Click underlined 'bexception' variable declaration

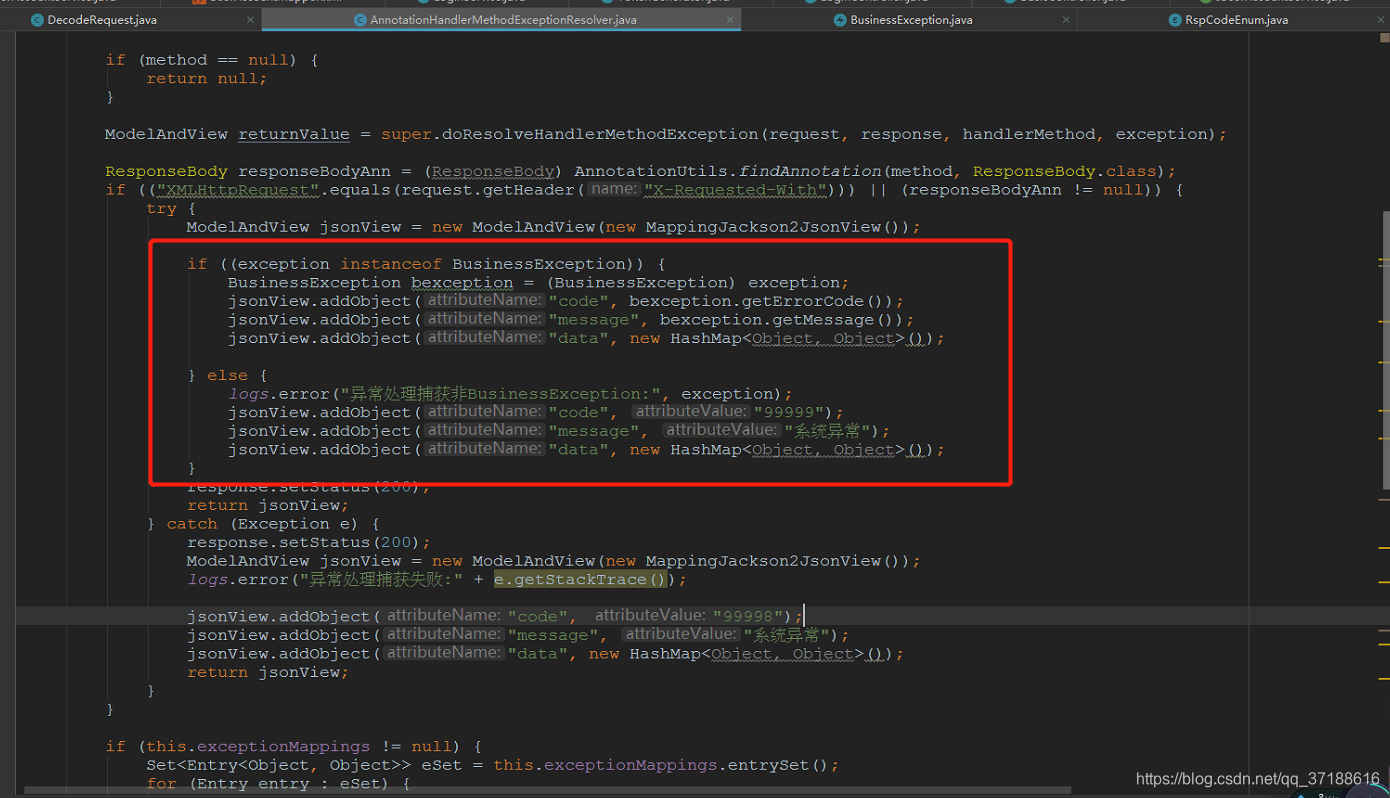[x=462, y=282]
